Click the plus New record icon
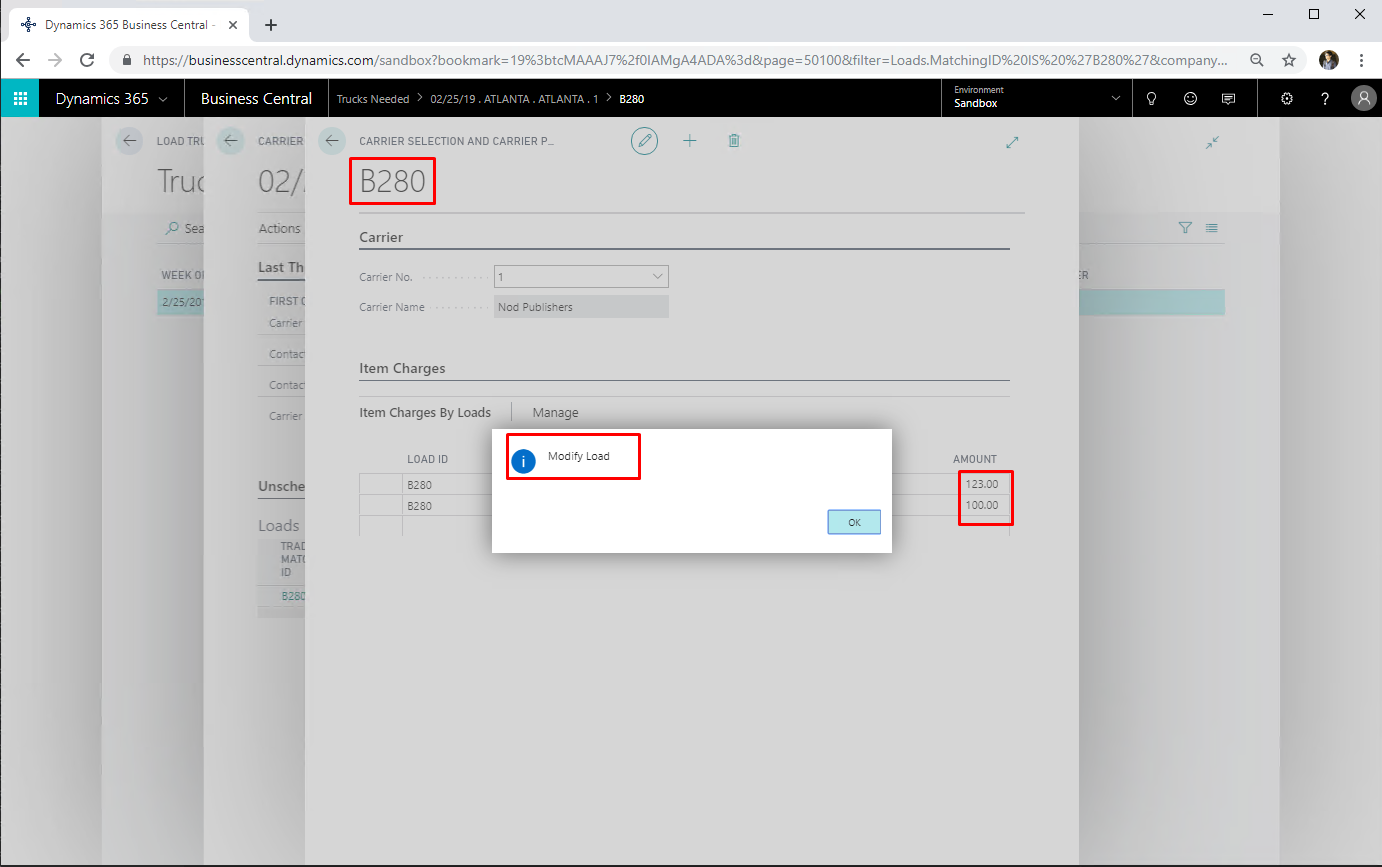The height and width of the screenshot is (867, 1382). click(689, 141)
